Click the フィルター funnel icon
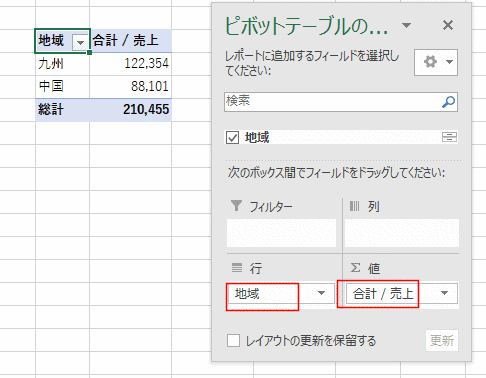This screenshot has height=378, width=486. (x=236, y=206)
